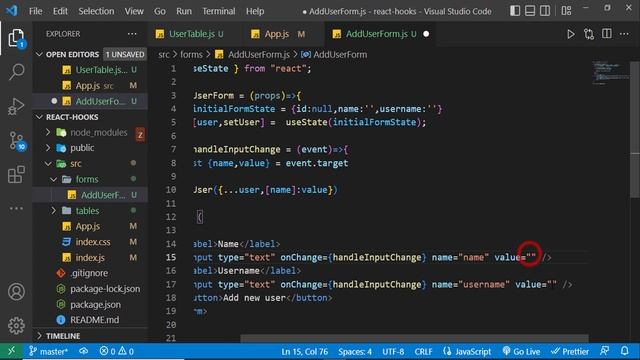
Task: Click Go Live in status bar
Action: coord(521,351)
